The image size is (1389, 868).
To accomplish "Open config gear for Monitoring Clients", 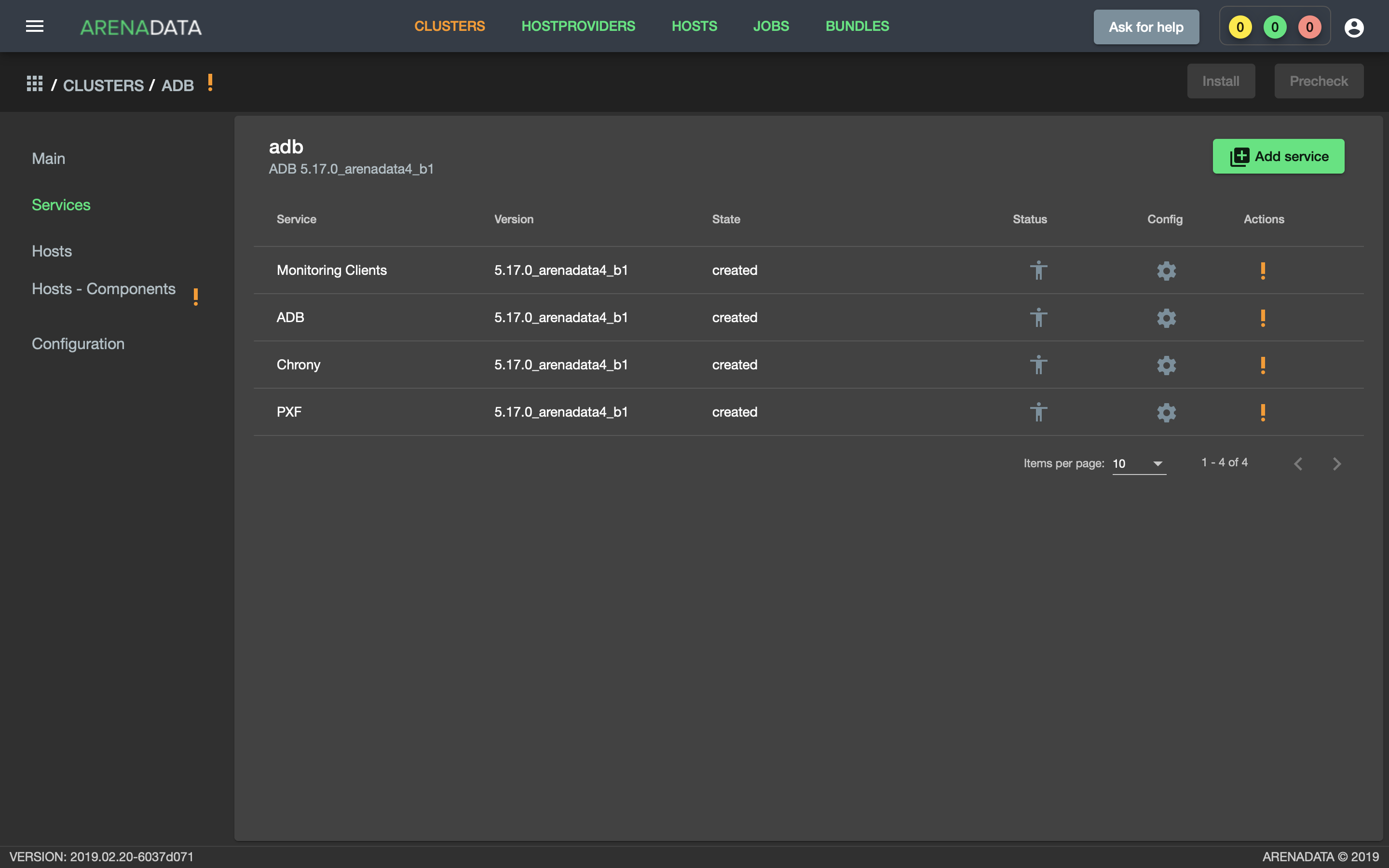I will click(1166, 271).
